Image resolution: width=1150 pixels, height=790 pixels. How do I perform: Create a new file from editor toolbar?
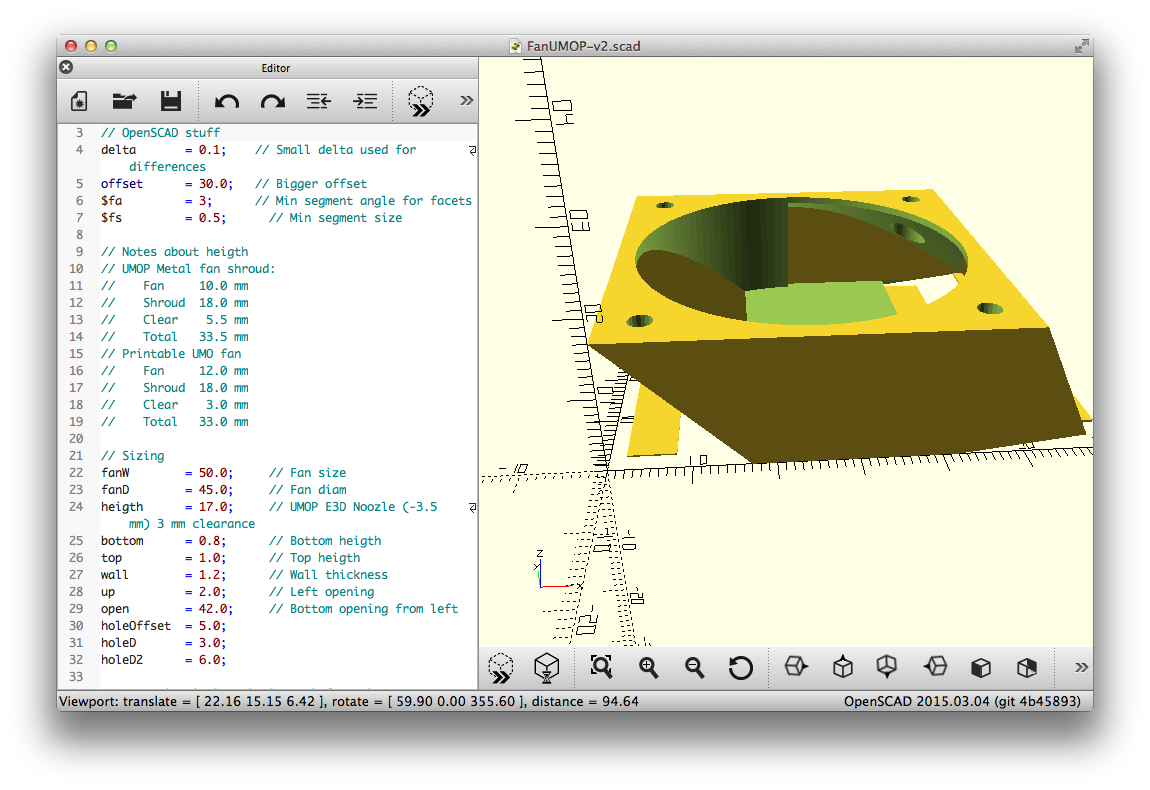coord(79,101)
